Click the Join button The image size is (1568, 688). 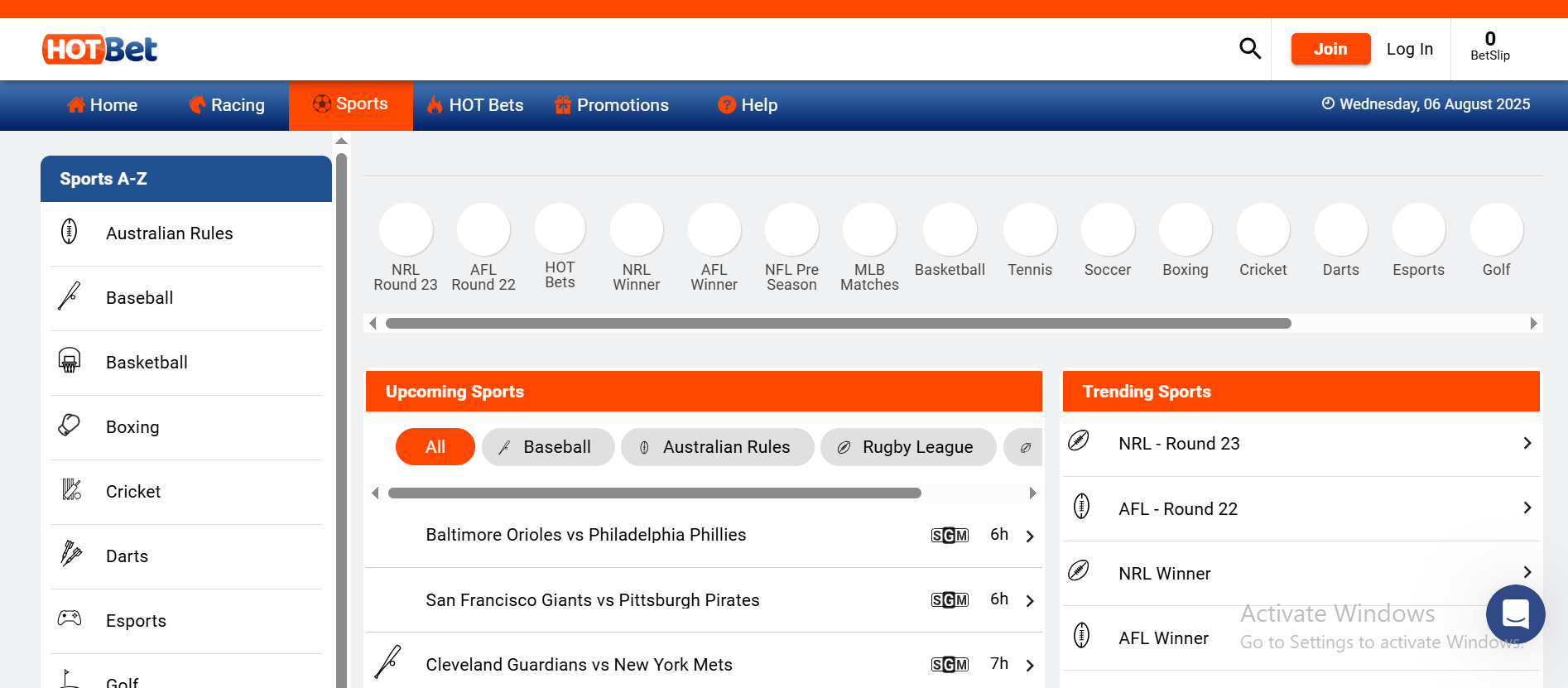coord(1330,49)
